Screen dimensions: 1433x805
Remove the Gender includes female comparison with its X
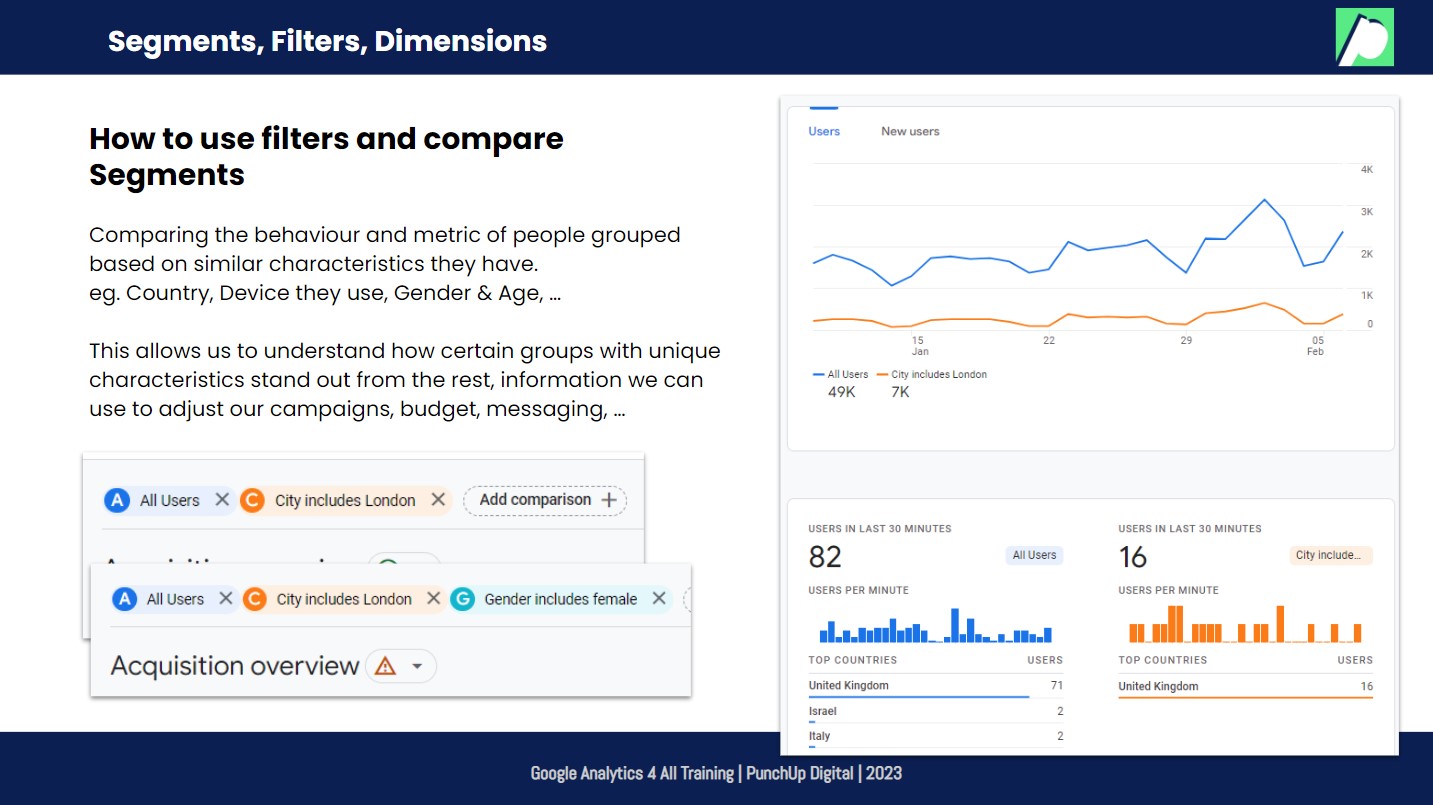[658, 598]
